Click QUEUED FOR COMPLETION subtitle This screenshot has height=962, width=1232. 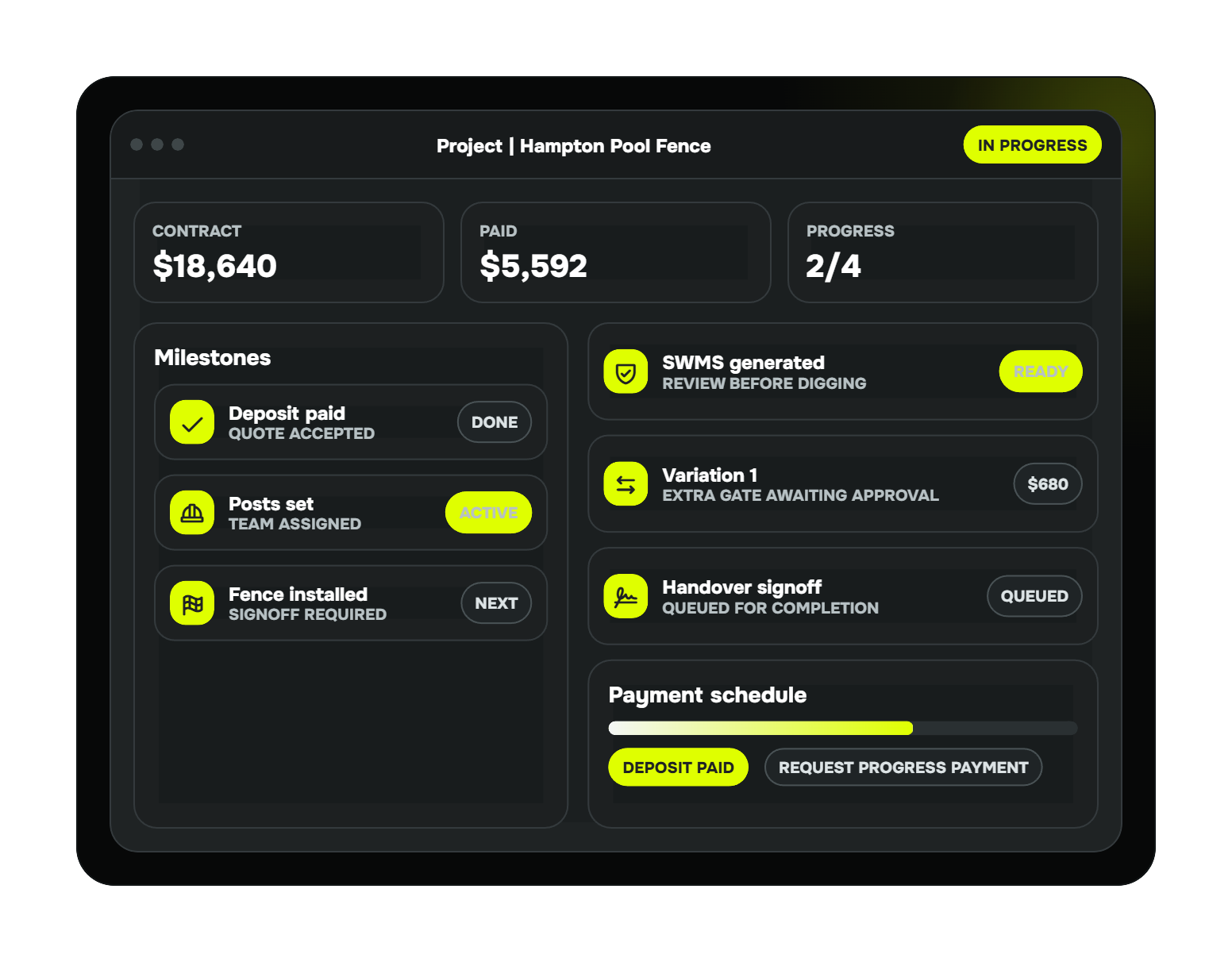click(x=770, y=608)
